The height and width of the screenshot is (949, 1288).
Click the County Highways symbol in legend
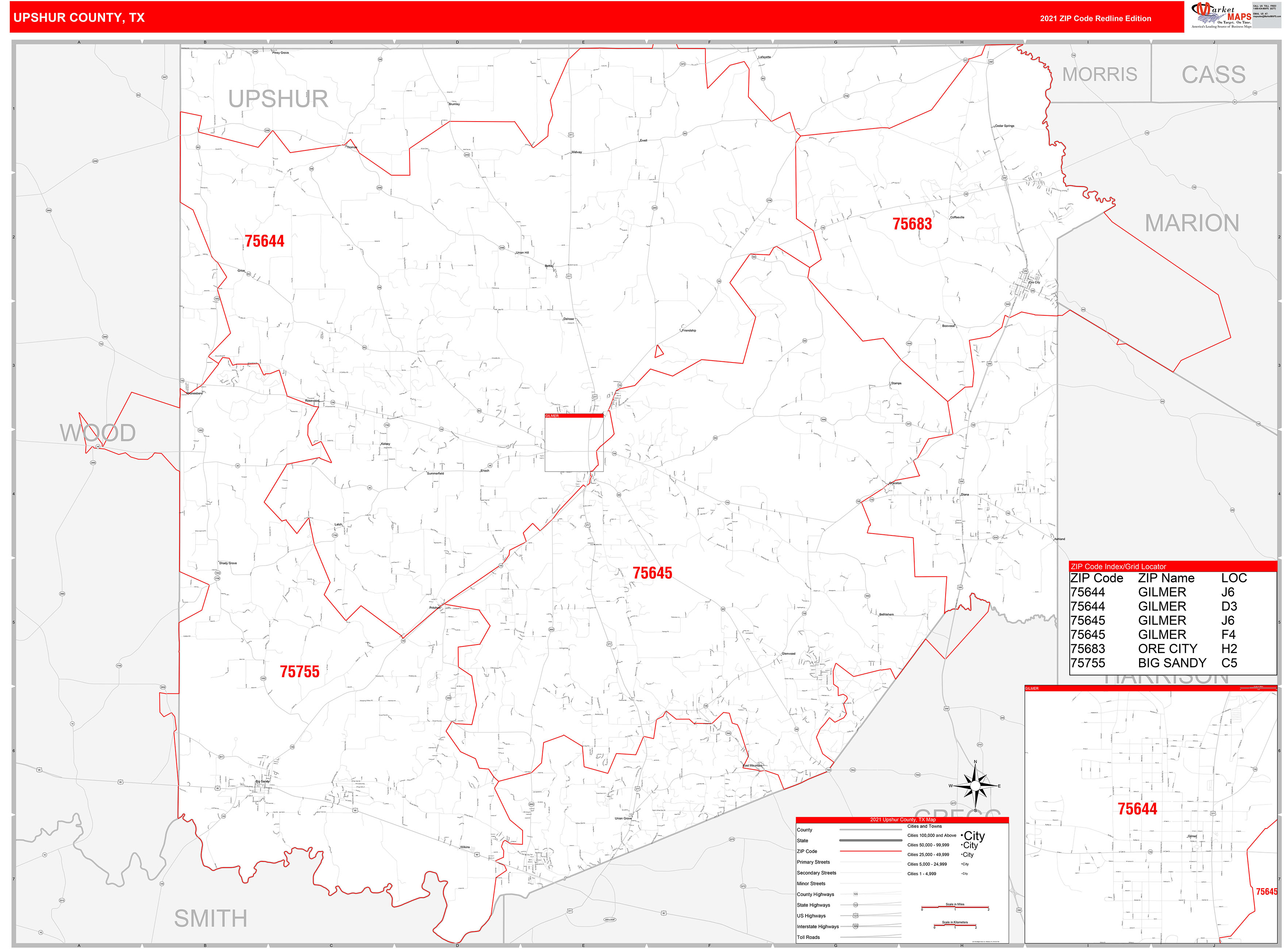pyautogui.click(x=856, y=894)
